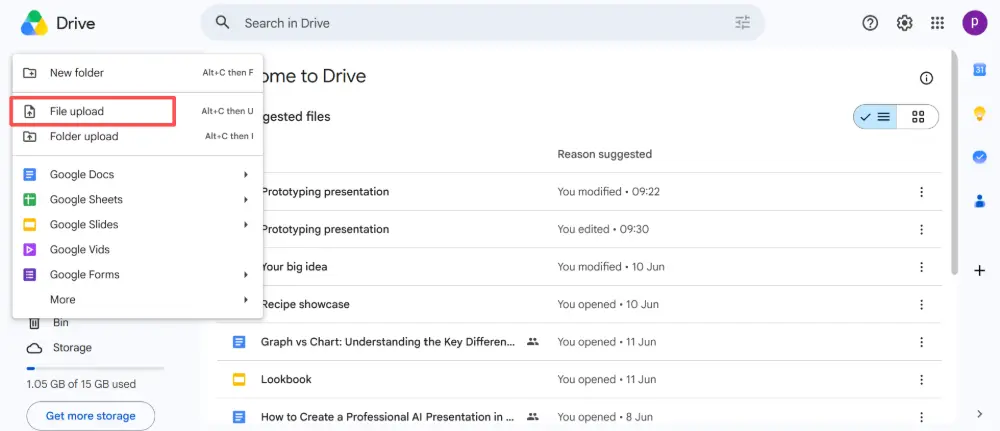Screen dimensions: 1000x431
Task: Select Google Forms menu entry
Action: pyautogui.click(x=138, y=275)
